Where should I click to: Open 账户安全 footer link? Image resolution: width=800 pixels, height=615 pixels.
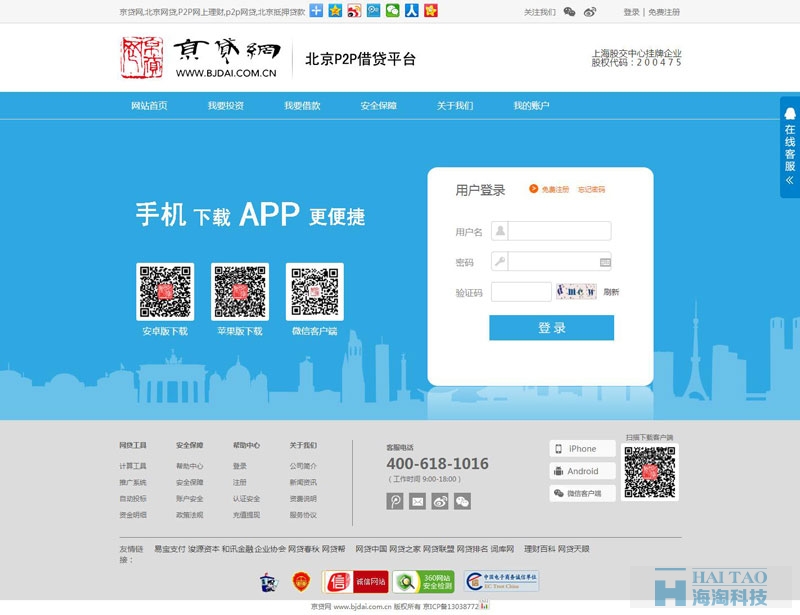coord(189,499)
